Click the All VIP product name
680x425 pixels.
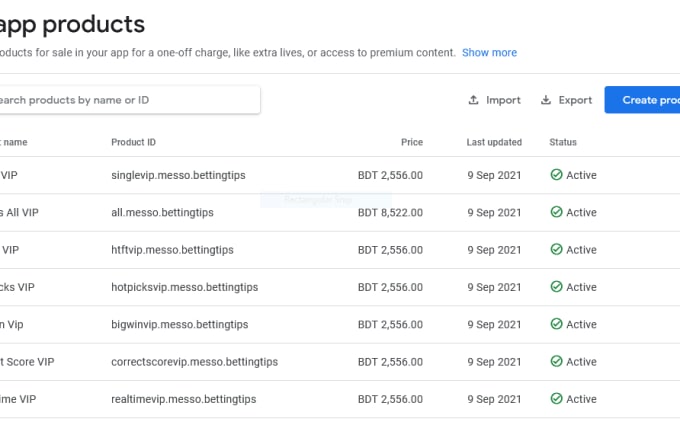click(19, 212)
